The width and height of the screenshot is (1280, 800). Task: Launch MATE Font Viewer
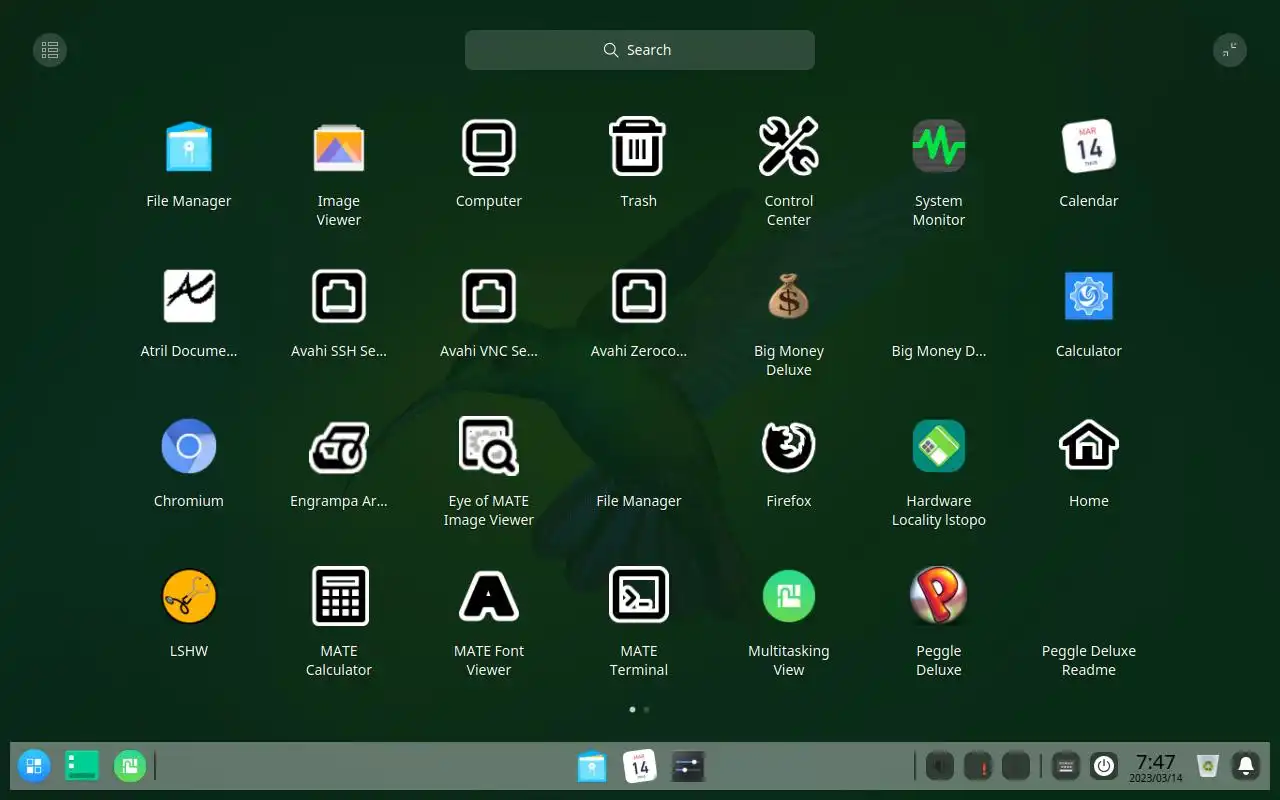click(489, 597)
